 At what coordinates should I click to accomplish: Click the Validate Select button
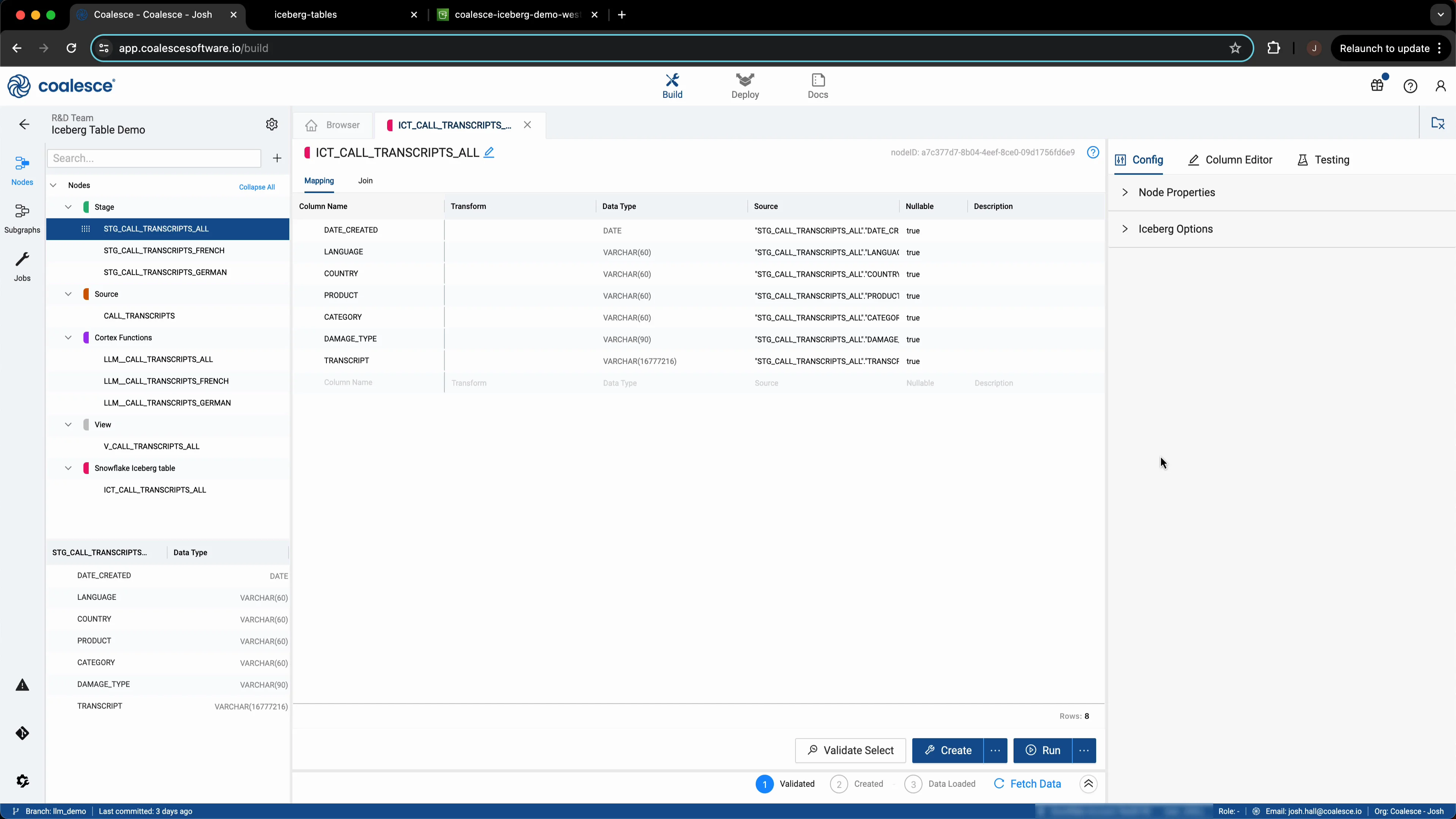coord(850,751)
